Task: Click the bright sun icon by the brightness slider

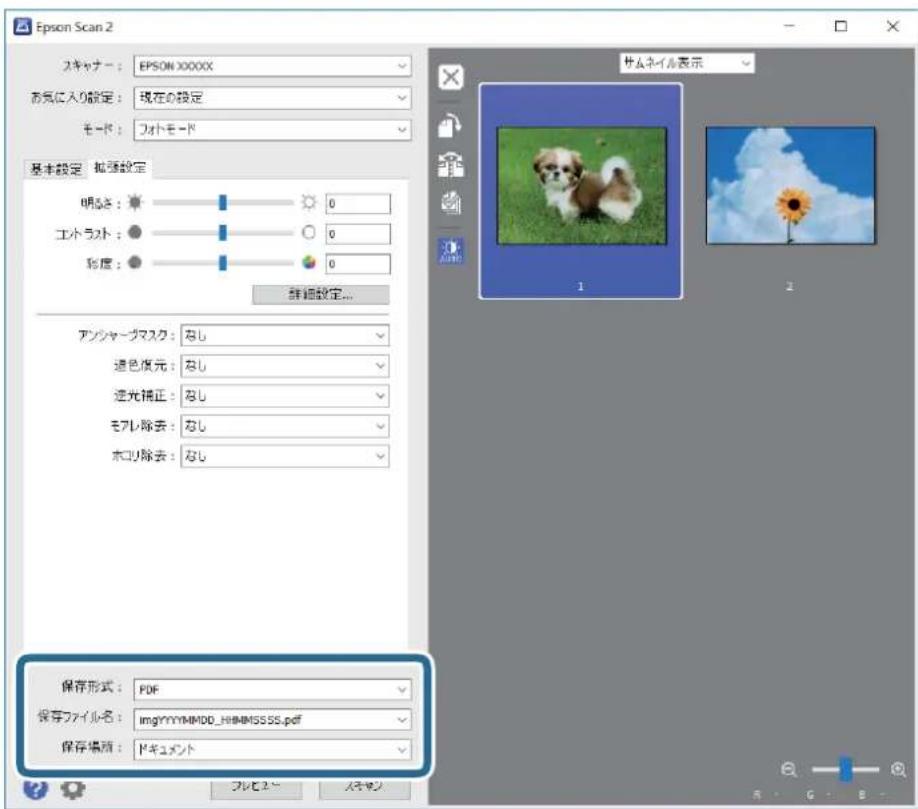Action: pyautogui.click(x=309, y=203)
